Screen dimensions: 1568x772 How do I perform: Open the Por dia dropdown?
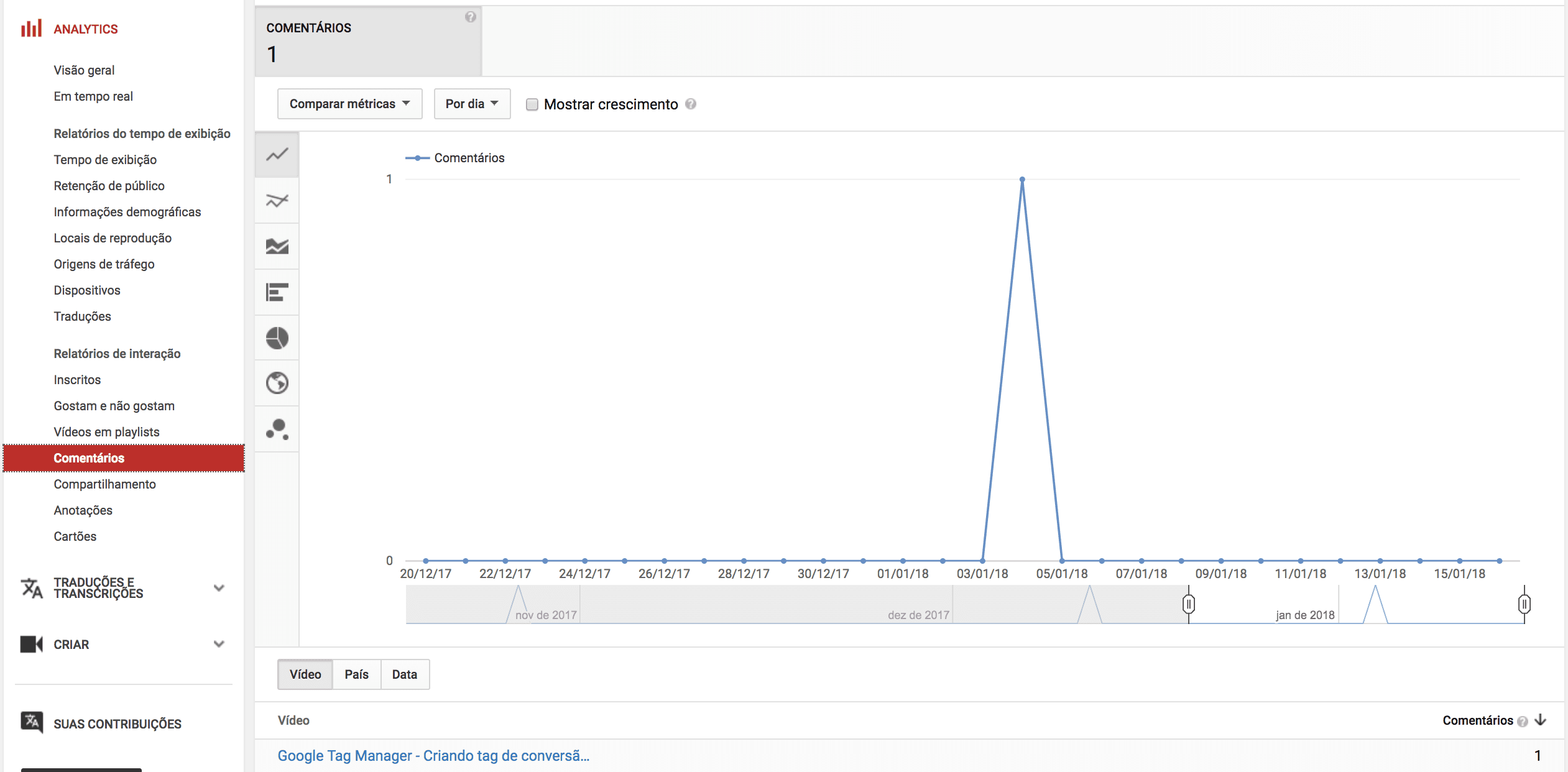coord(472,104)
